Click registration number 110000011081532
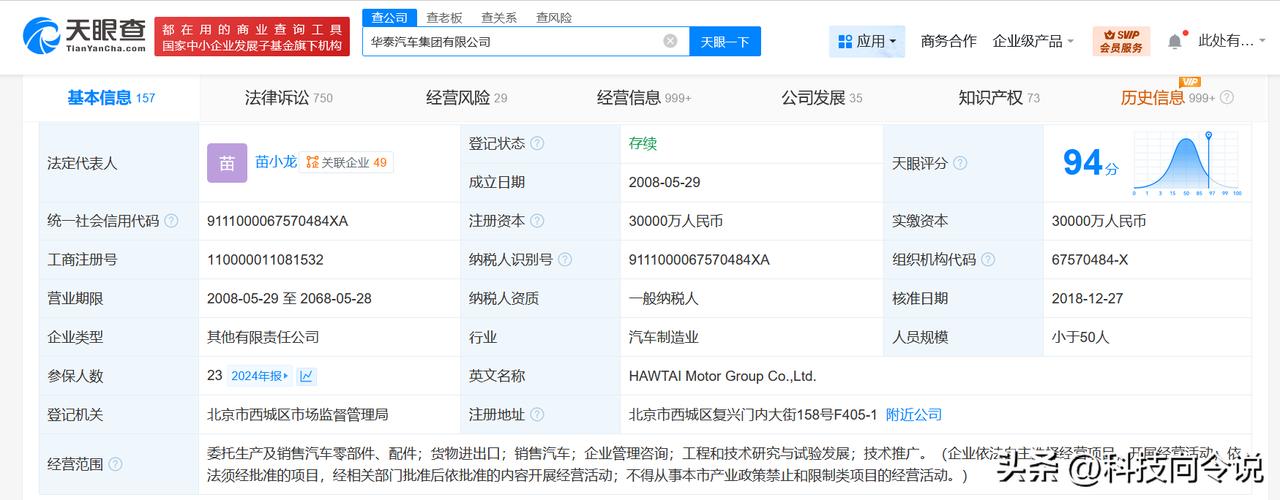The height and width of the screenshot is (500, 1280). coord(265,260)
